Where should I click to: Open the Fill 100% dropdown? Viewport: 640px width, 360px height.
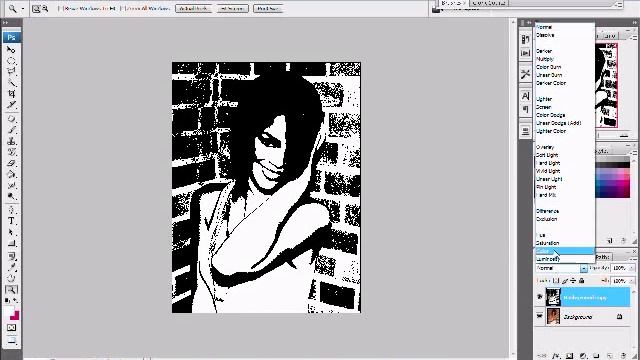point(632,281)
